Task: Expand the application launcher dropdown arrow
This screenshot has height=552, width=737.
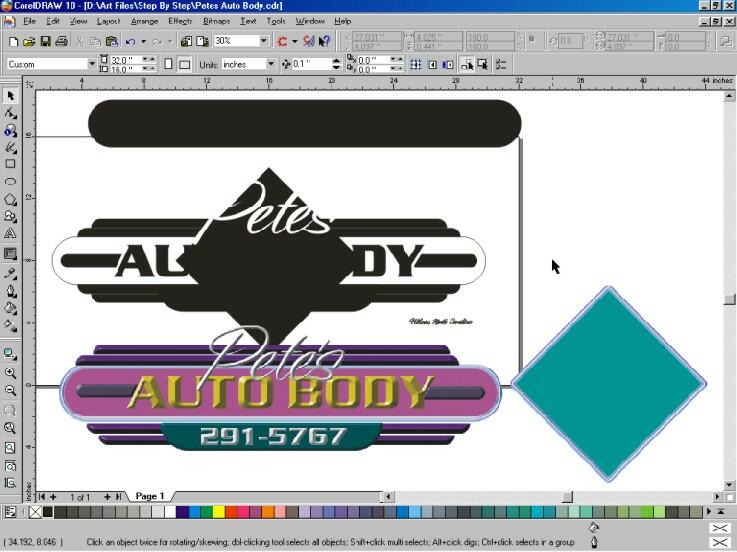Action: tap(295, 41)
